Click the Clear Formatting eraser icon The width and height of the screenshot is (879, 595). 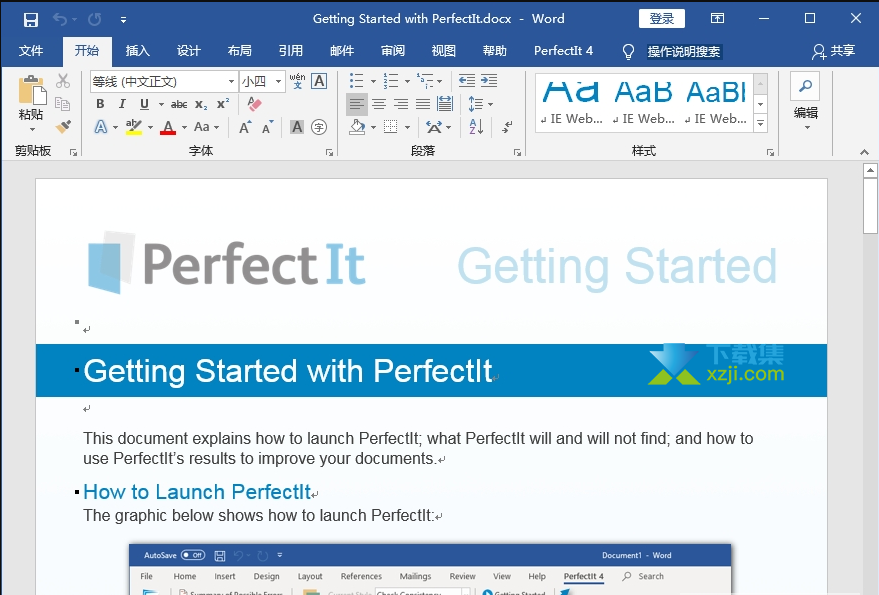click(254, 104)
